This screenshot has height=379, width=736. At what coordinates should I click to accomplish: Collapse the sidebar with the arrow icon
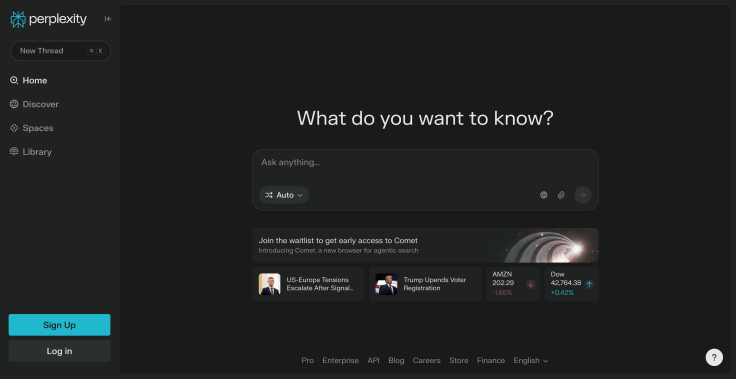click(108, 19)
